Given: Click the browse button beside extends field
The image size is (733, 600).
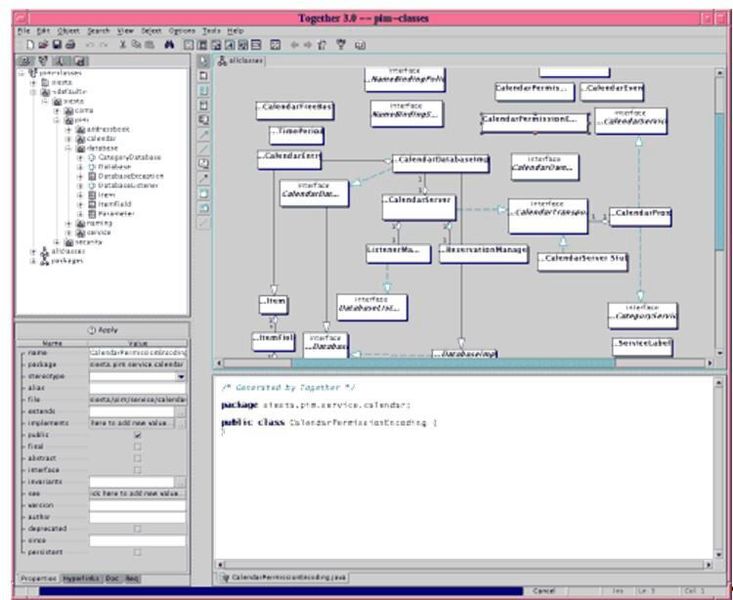Looking at the screenshot, I should pos(181,412).
